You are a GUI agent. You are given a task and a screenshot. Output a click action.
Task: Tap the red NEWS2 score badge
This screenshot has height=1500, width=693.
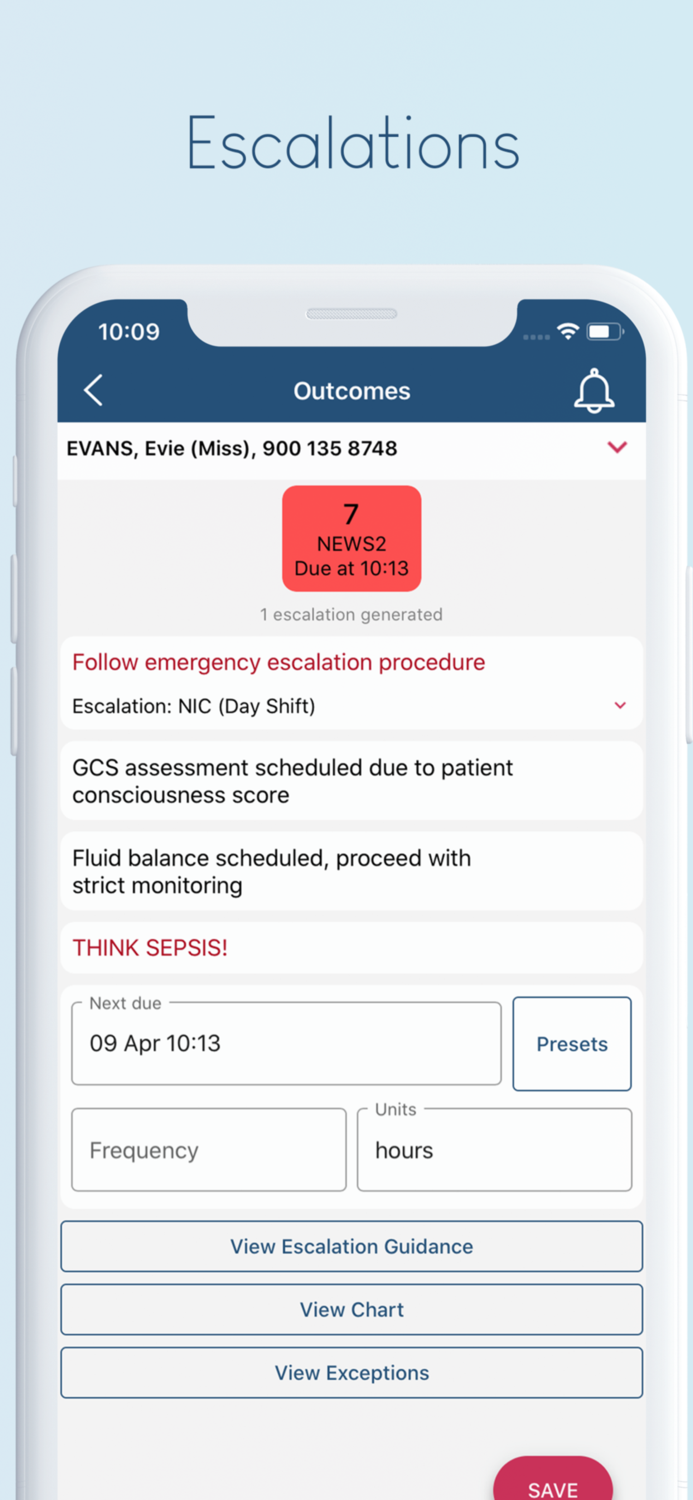click(x=351, y=539)
